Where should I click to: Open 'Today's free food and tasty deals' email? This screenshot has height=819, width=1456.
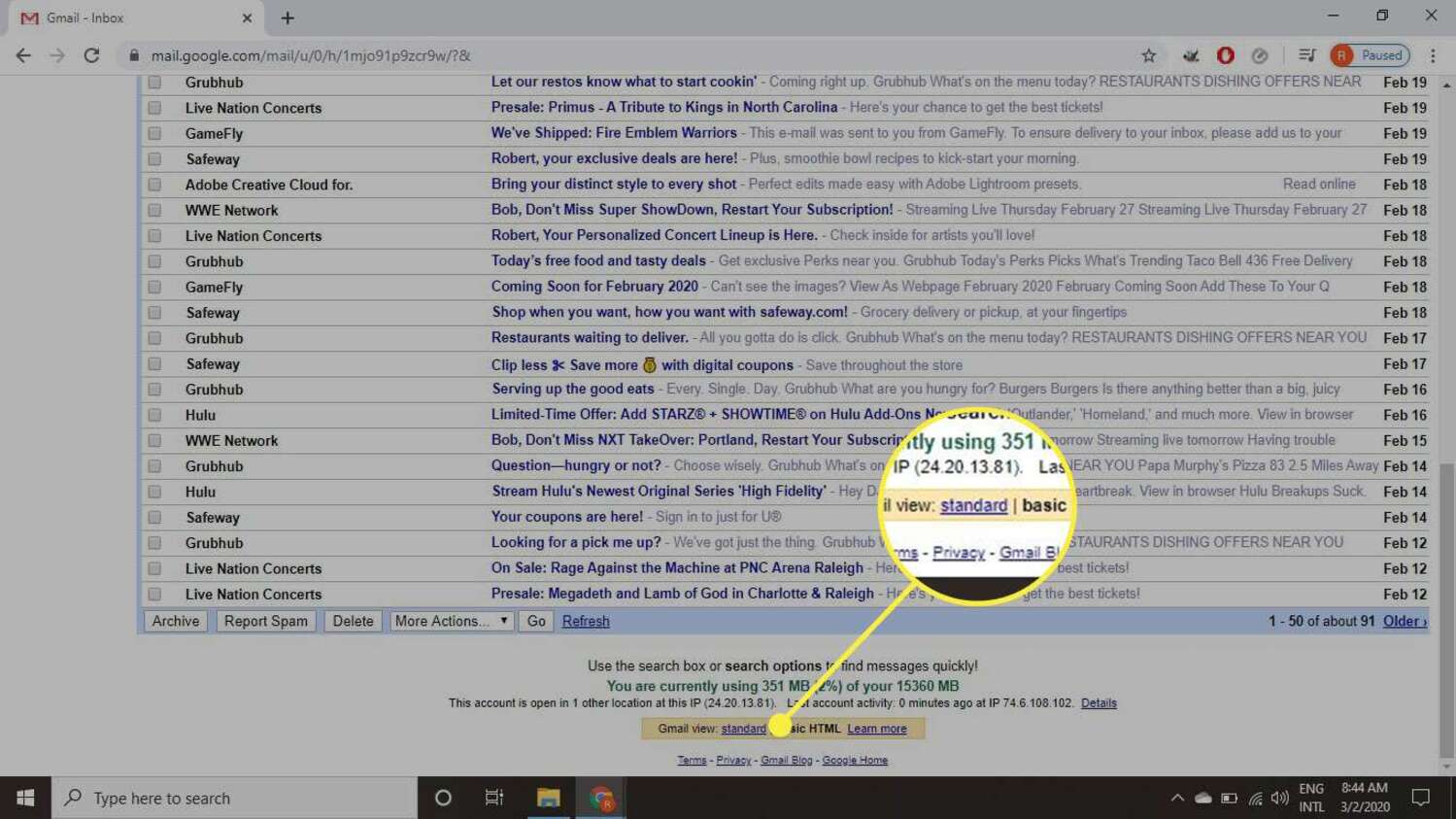tap(598, 260)
